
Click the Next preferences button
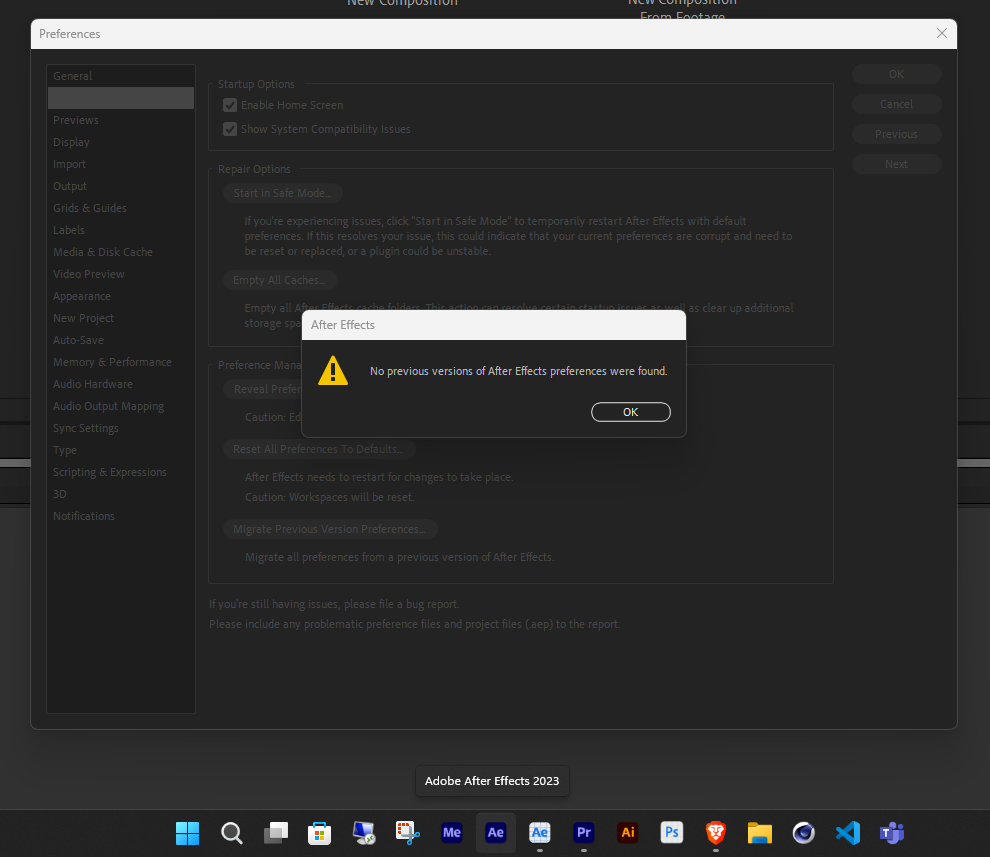coord(896,163)
